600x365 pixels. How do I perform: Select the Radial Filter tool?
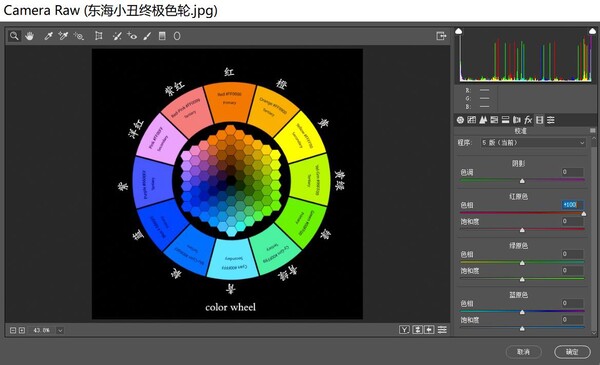[177, 36]
